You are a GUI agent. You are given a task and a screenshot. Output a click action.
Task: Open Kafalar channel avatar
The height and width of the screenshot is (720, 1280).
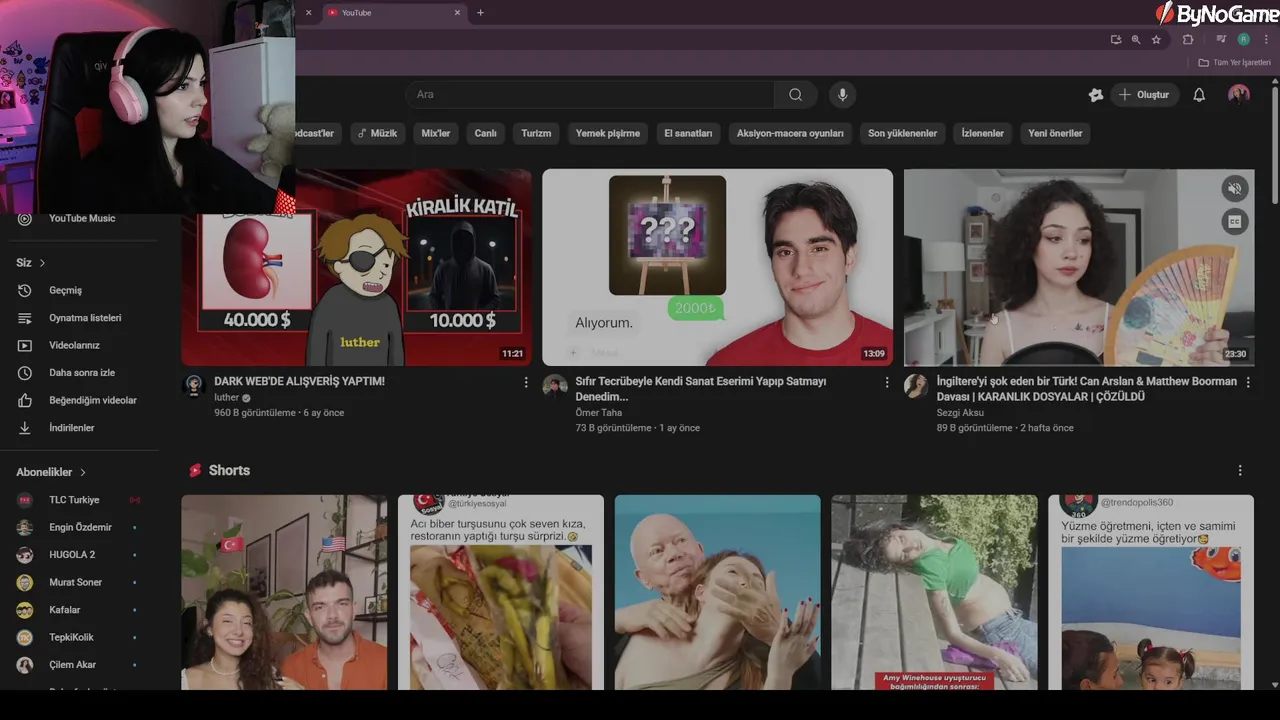(x=25, y=610)
